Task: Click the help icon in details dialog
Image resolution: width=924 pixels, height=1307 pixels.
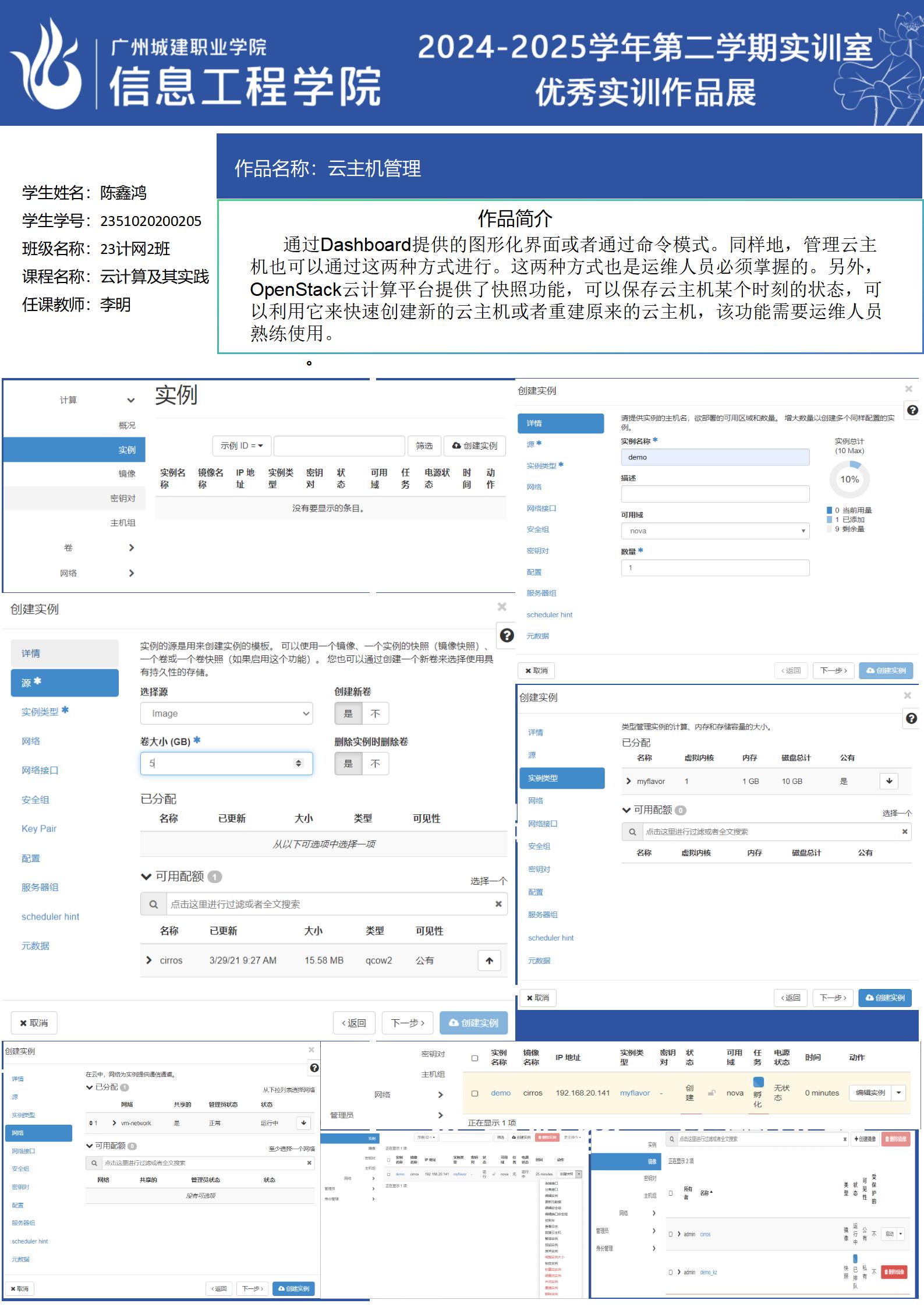Action: (912, 410)
